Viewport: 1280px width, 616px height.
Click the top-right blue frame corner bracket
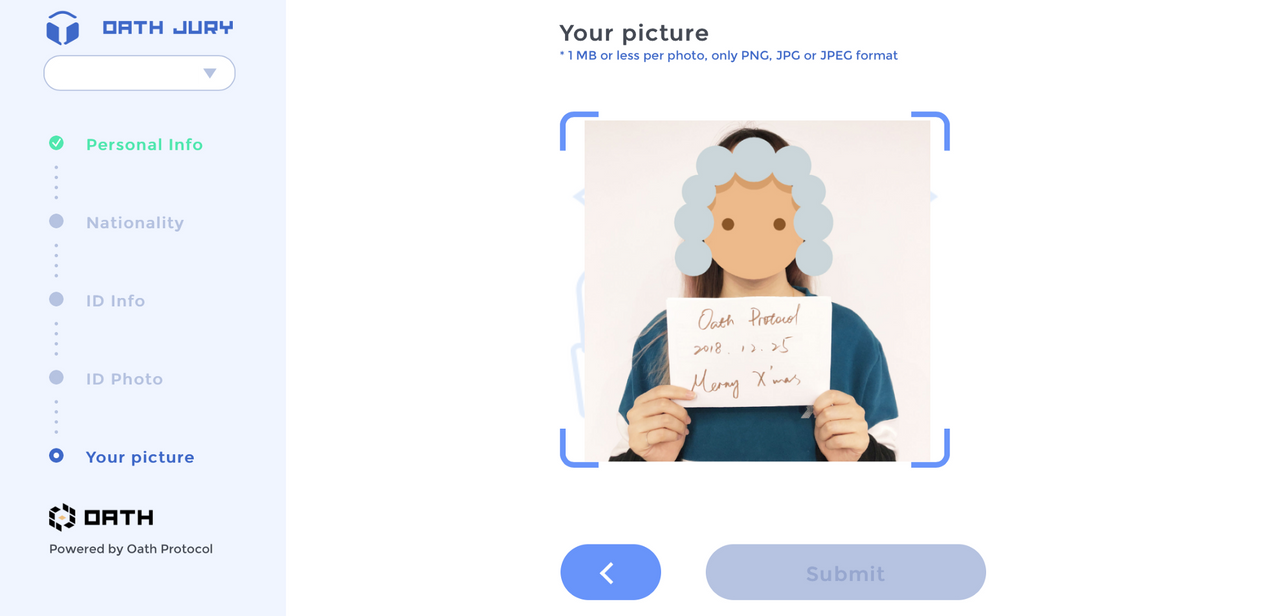pos(931,130)
